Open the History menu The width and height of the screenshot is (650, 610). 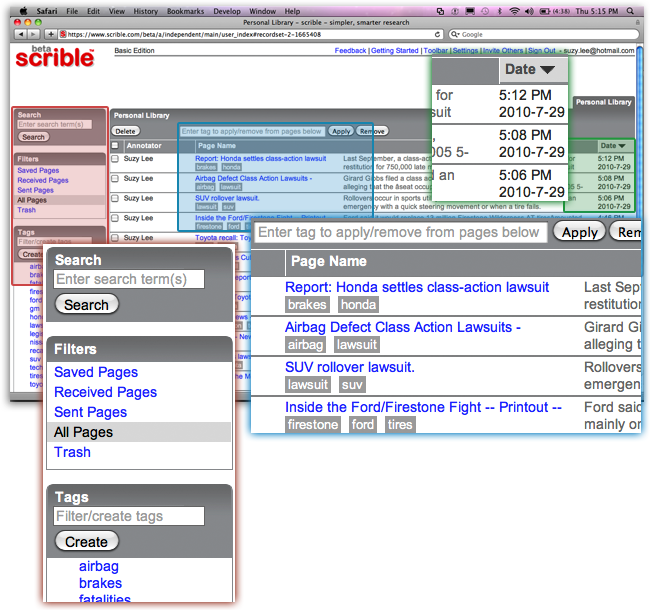tap(146, 11)
